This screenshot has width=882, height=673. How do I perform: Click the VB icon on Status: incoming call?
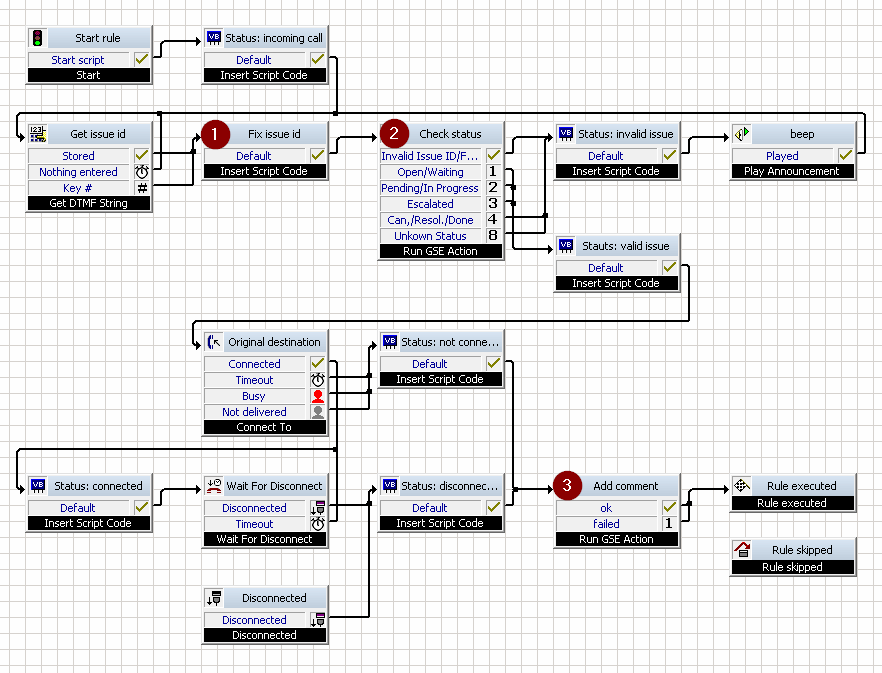click(214, 38)
